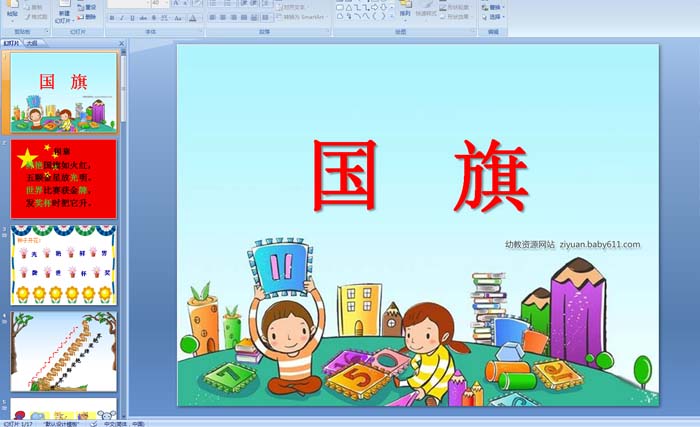Toggle text shadow formatting
Image resolution: width=700 pixels, height=427 pixels.
(154, 18)
